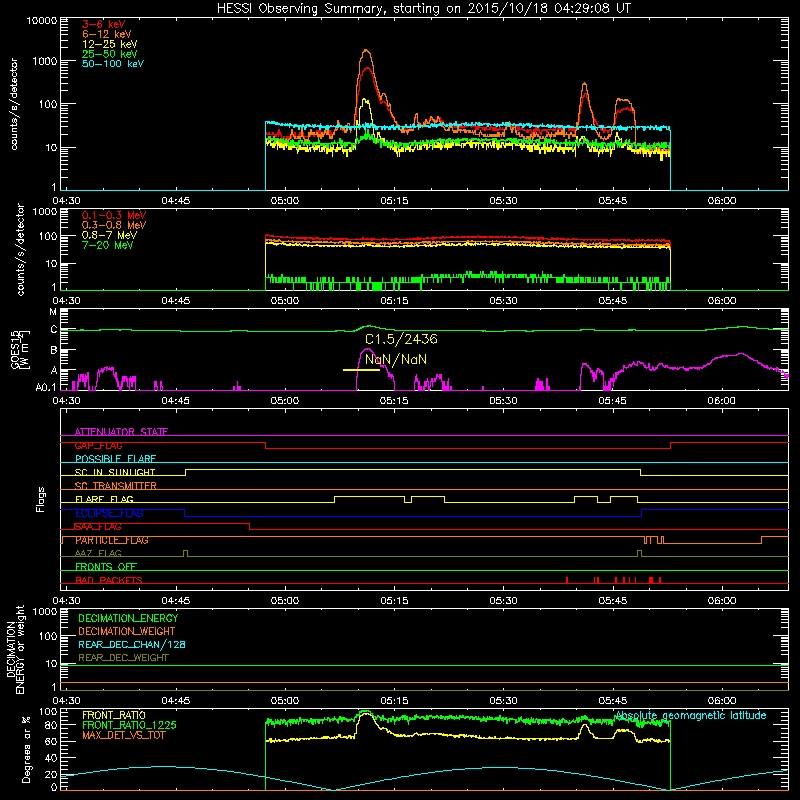The image size is (800, 800).
Task: Click the FRONT_RATIO legend label
Action: (114, 715)
